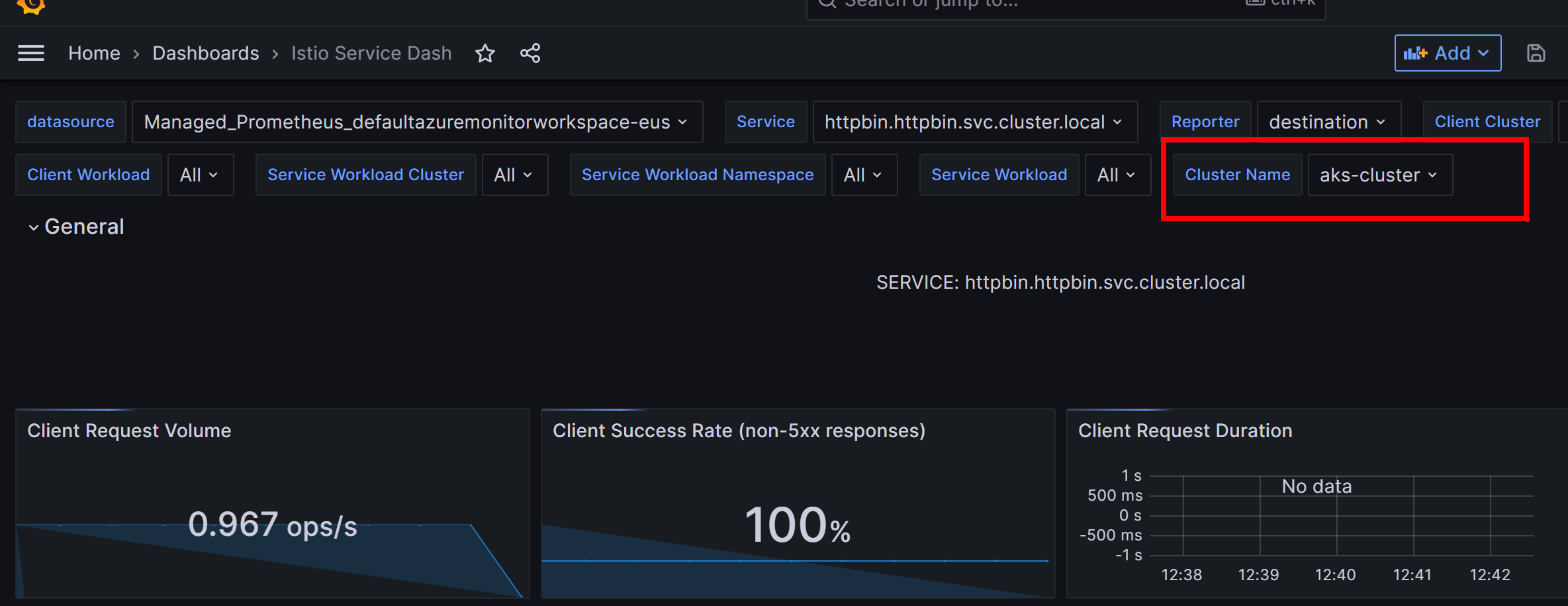Select the Cluster Name aks-cluster dropdown

click(x=1379, y=175)
